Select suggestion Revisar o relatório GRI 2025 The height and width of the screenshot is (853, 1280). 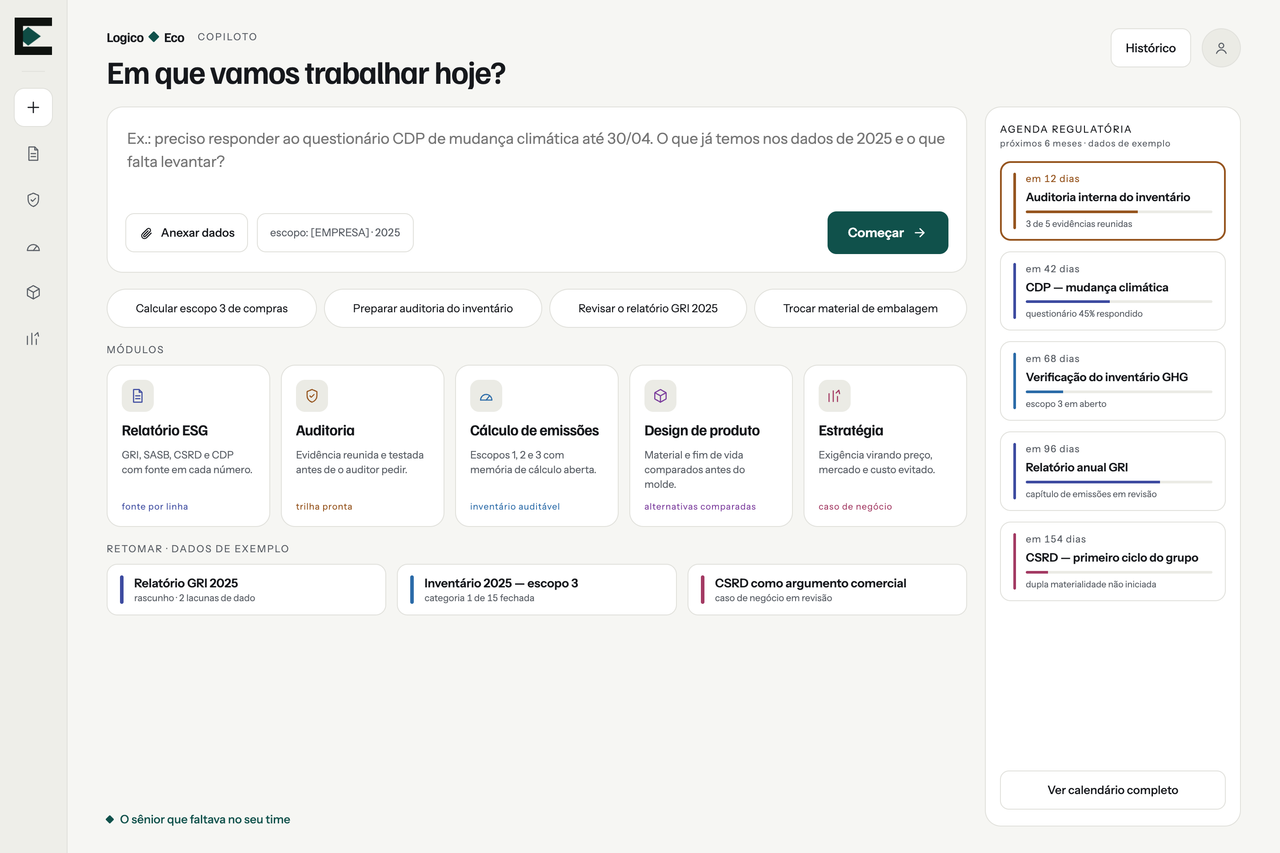[x=648, y=308]
